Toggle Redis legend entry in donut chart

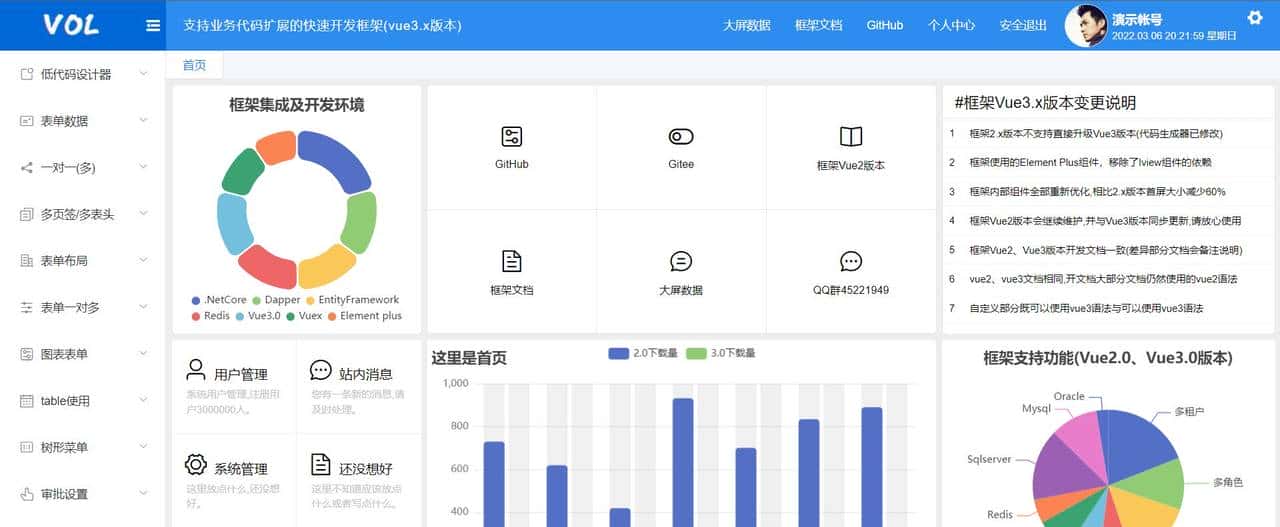pyautogui.click(x=210, y=316)
